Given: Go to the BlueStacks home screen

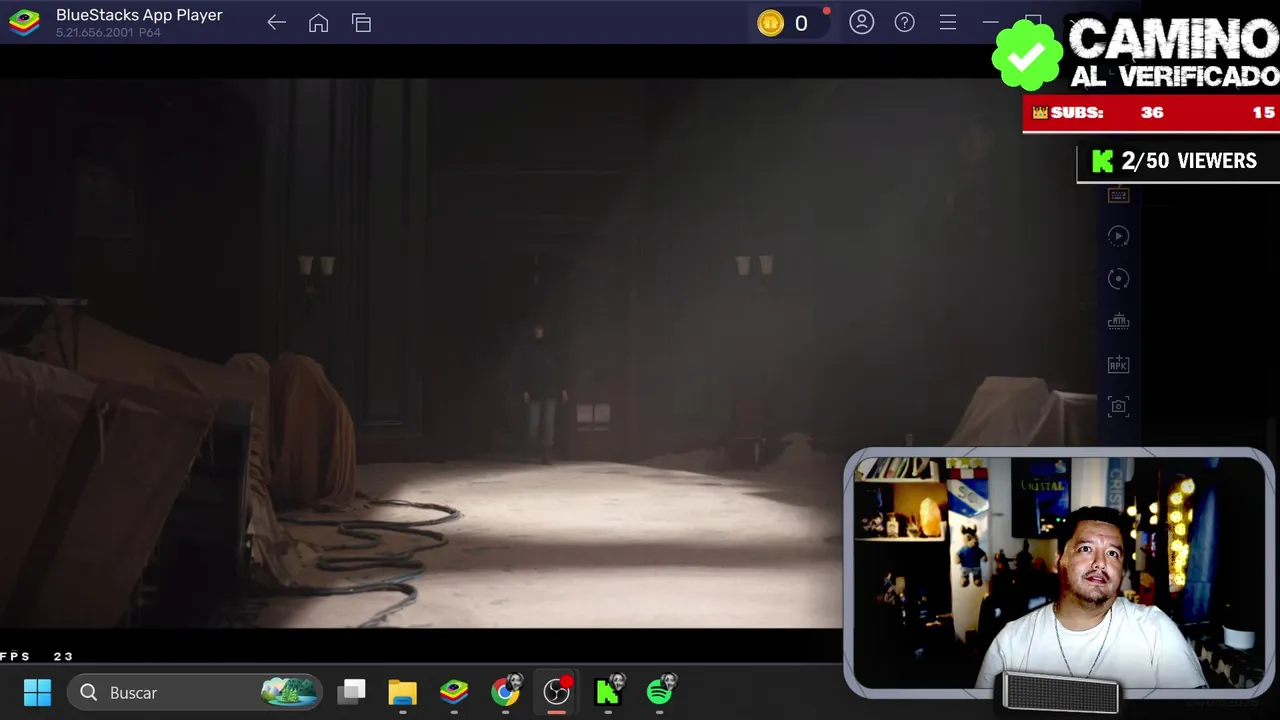Looking at the screenshot, I should [x=319, y=23].
